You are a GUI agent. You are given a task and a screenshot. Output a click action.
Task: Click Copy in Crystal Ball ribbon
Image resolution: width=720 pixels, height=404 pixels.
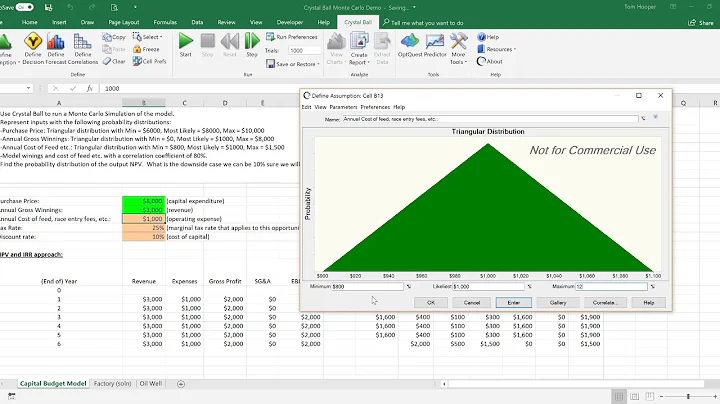(114, 37)
